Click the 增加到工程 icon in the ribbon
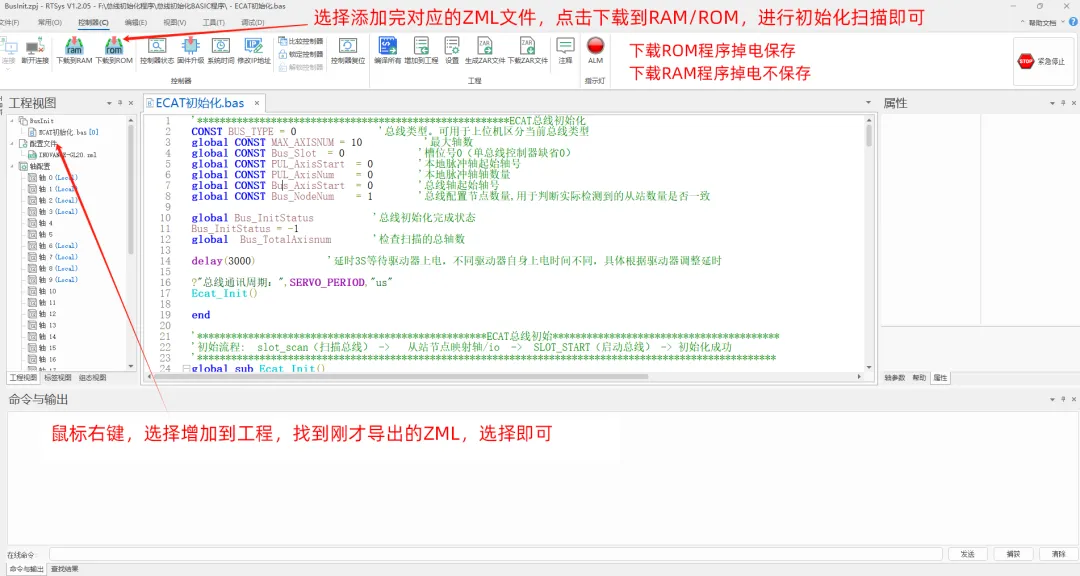Screen dimensions: 1080x576 (x=422, y=52)
